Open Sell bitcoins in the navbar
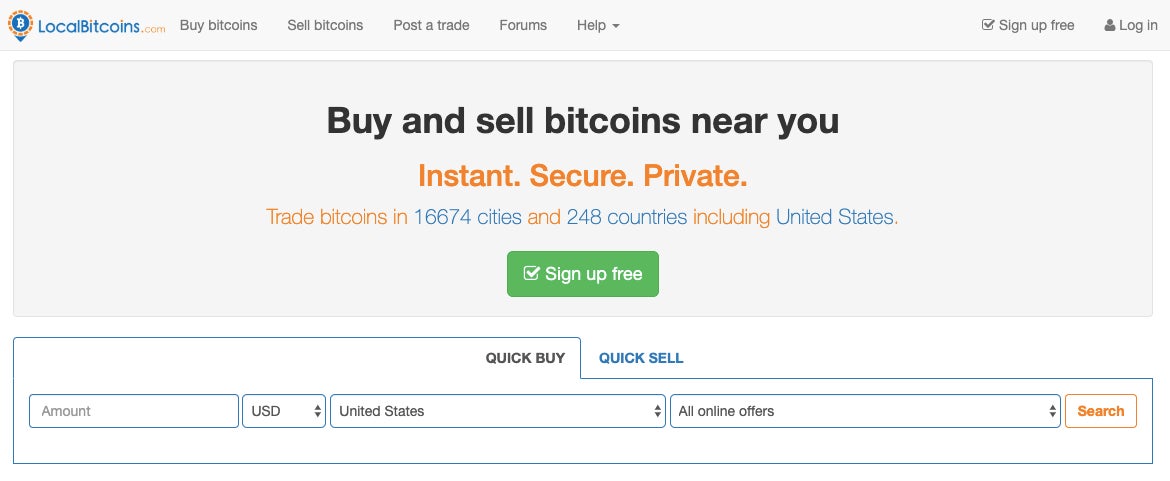Image resolution: width=1170 pixels, height=481 pixels. (325, 25)
